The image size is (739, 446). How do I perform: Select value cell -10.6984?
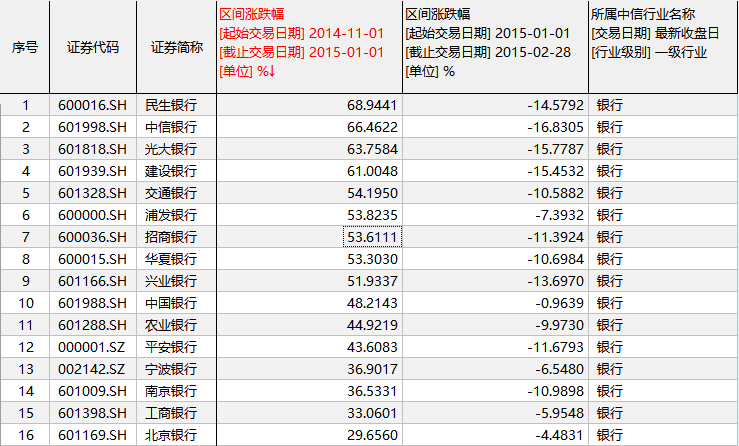495,259
